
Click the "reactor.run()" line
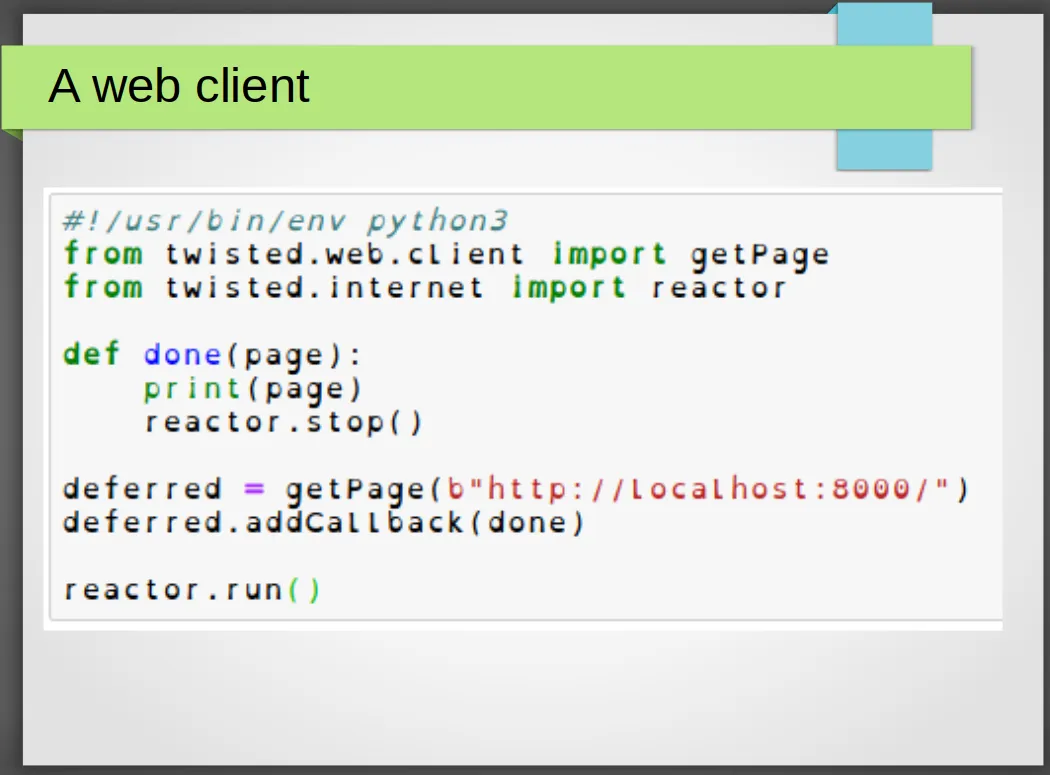coord(192,590)
